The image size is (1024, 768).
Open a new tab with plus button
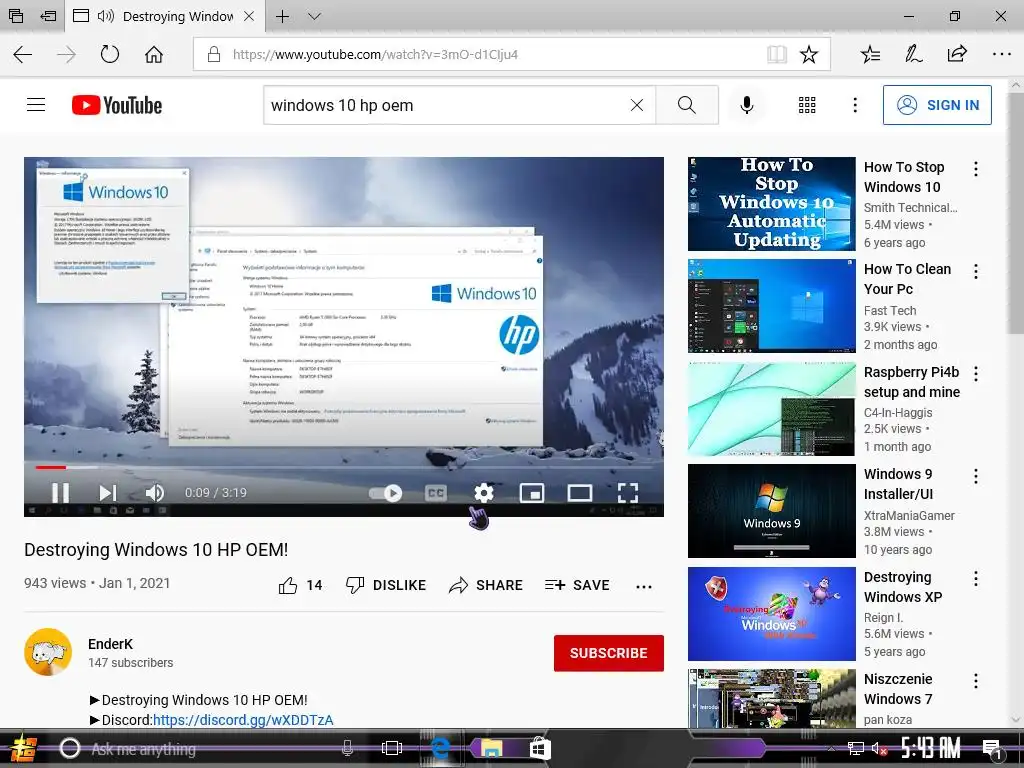282,16
